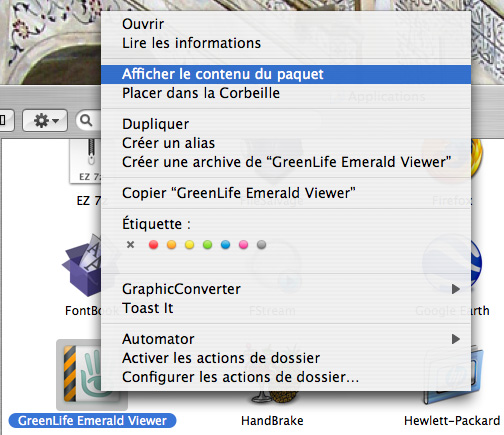Open the Finder gear action dropdown
Screen dimensions: 504x435
coord(45,120)
